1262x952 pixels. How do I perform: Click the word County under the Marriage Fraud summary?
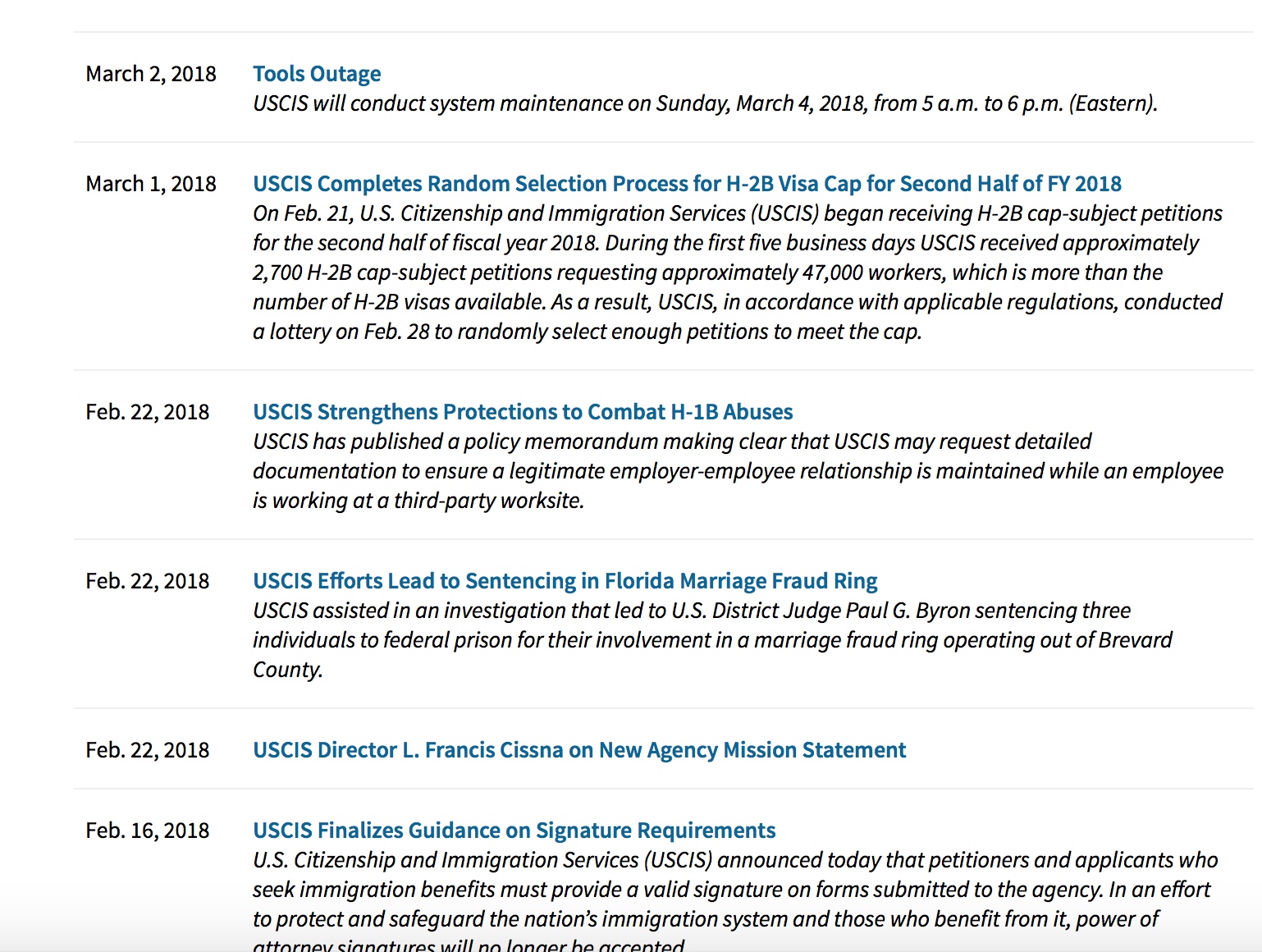[287, 670]
